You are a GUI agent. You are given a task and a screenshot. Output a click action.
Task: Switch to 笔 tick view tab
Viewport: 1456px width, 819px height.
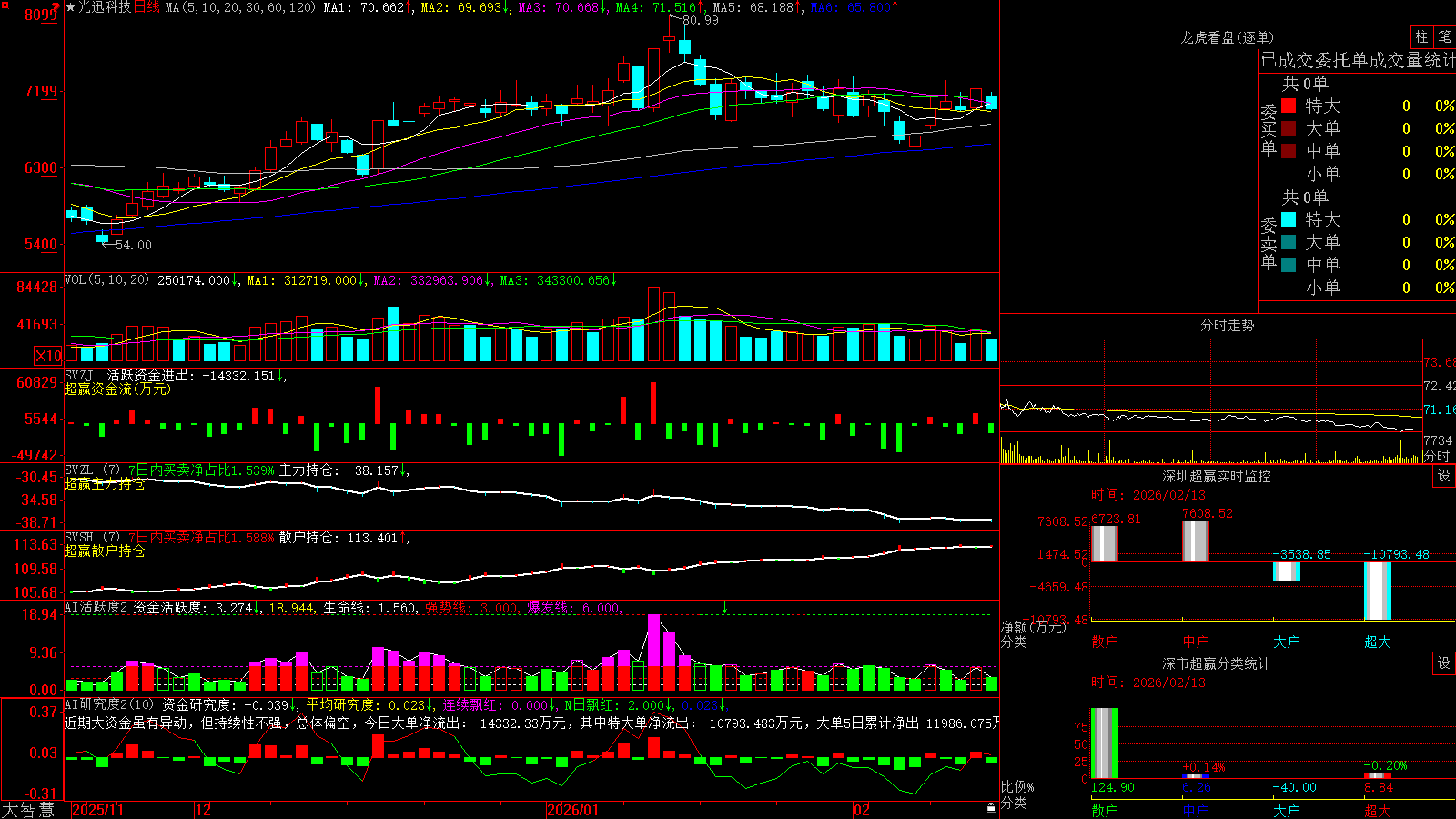(x=1445, y=37)
